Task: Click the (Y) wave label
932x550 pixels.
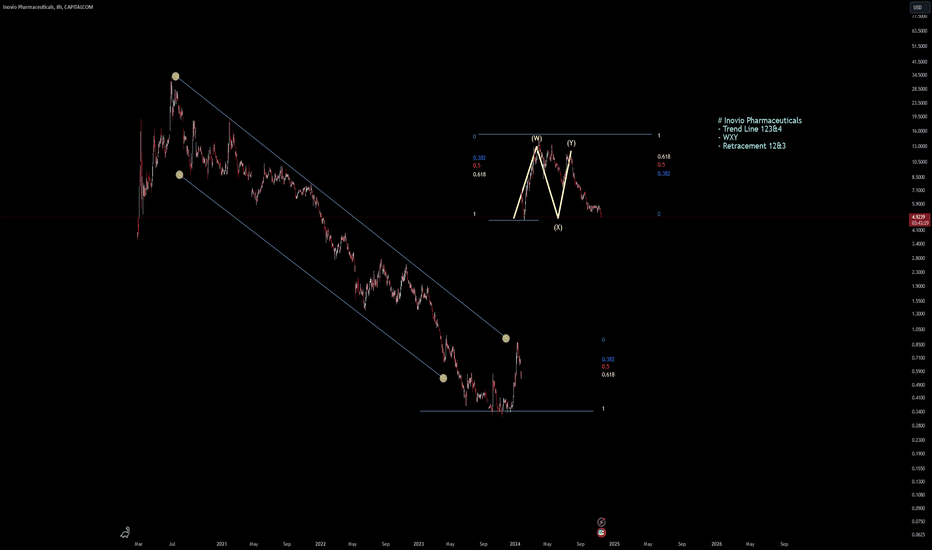Action: [x=571, y=143]
